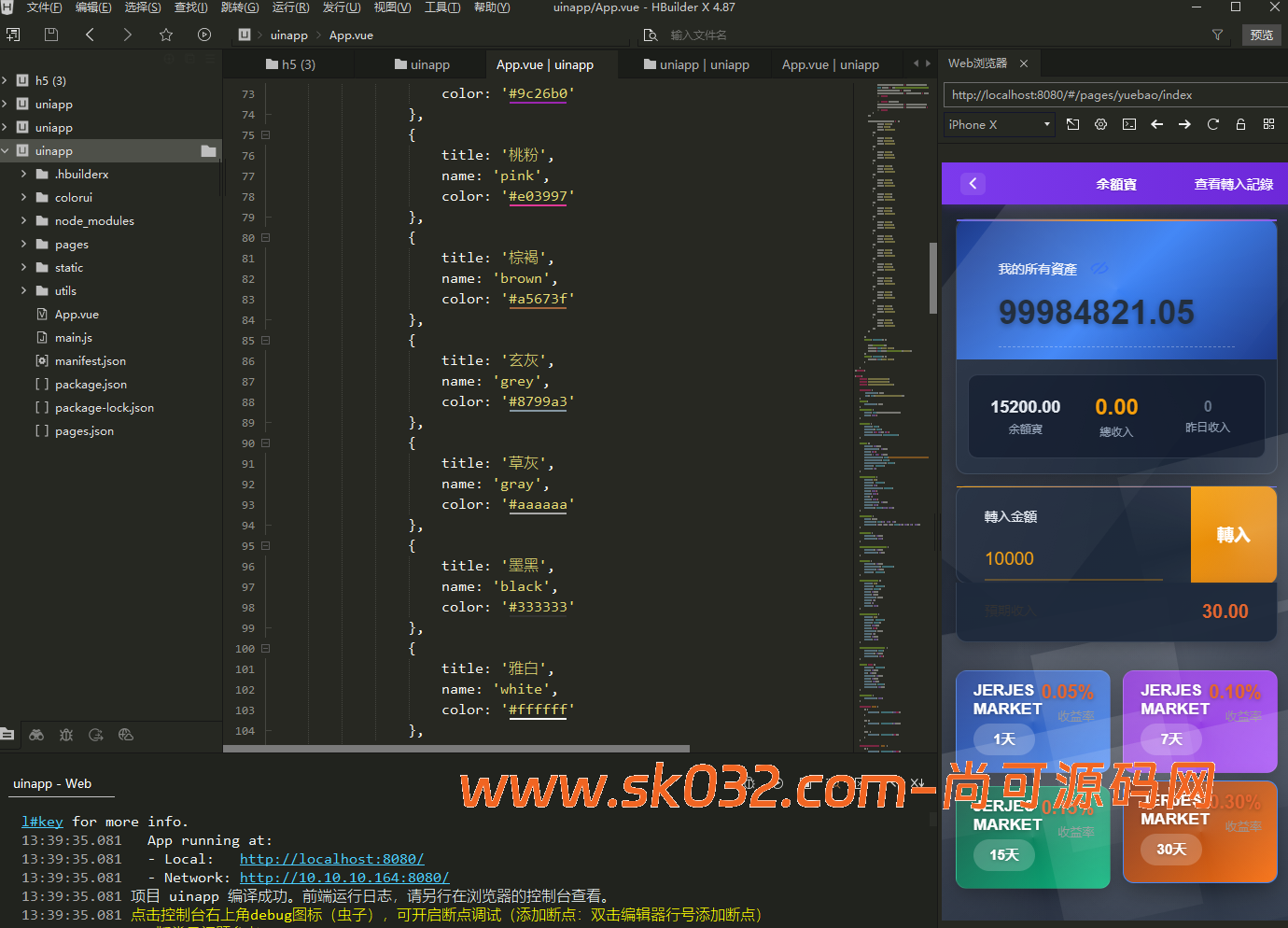The image size is (1288, 928).
Task: Collapse code fold marker at line 80
Action: tap(266, 238)
